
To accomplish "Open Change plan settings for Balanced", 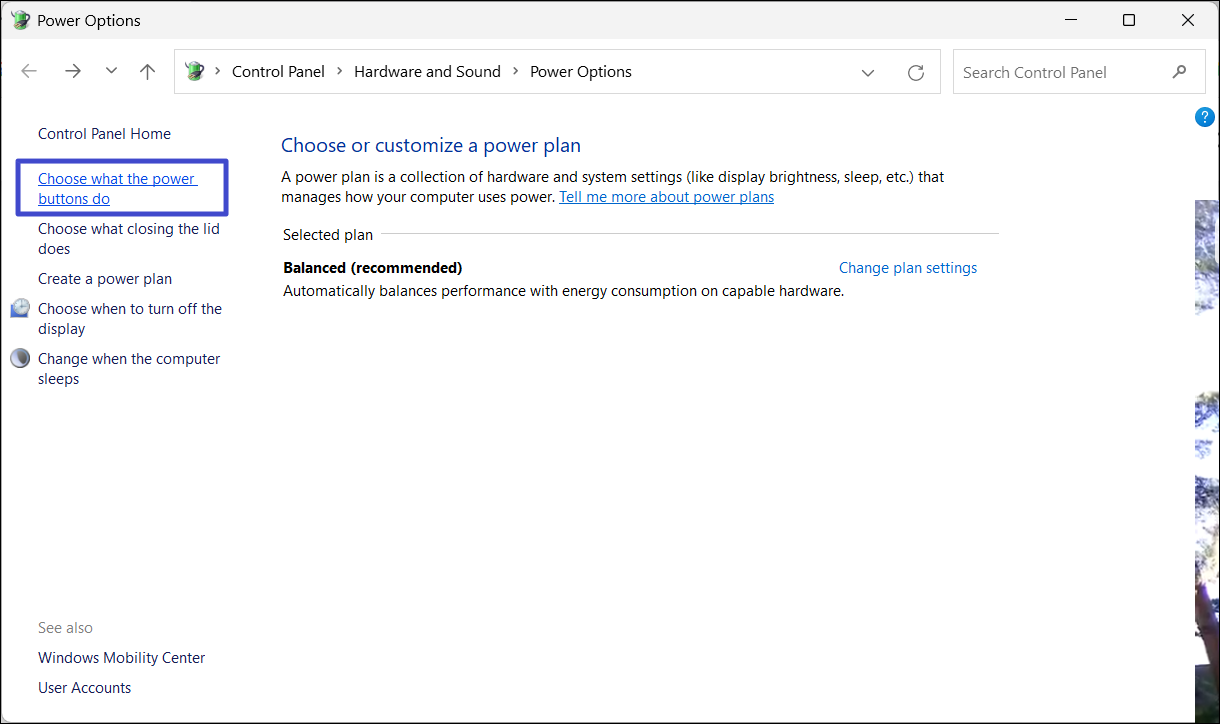I will point(907,268).
